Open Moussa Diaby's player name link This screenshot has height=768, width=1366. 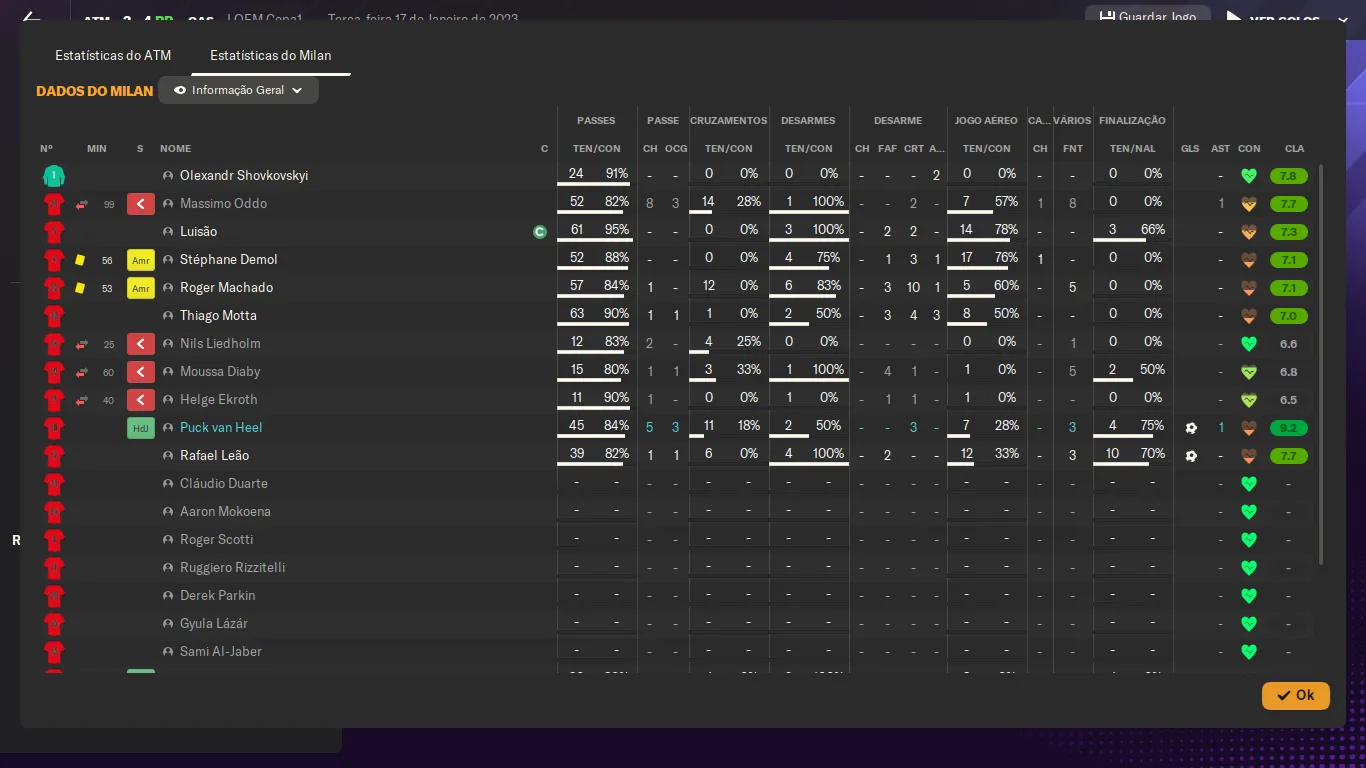[x=220, y=372]
